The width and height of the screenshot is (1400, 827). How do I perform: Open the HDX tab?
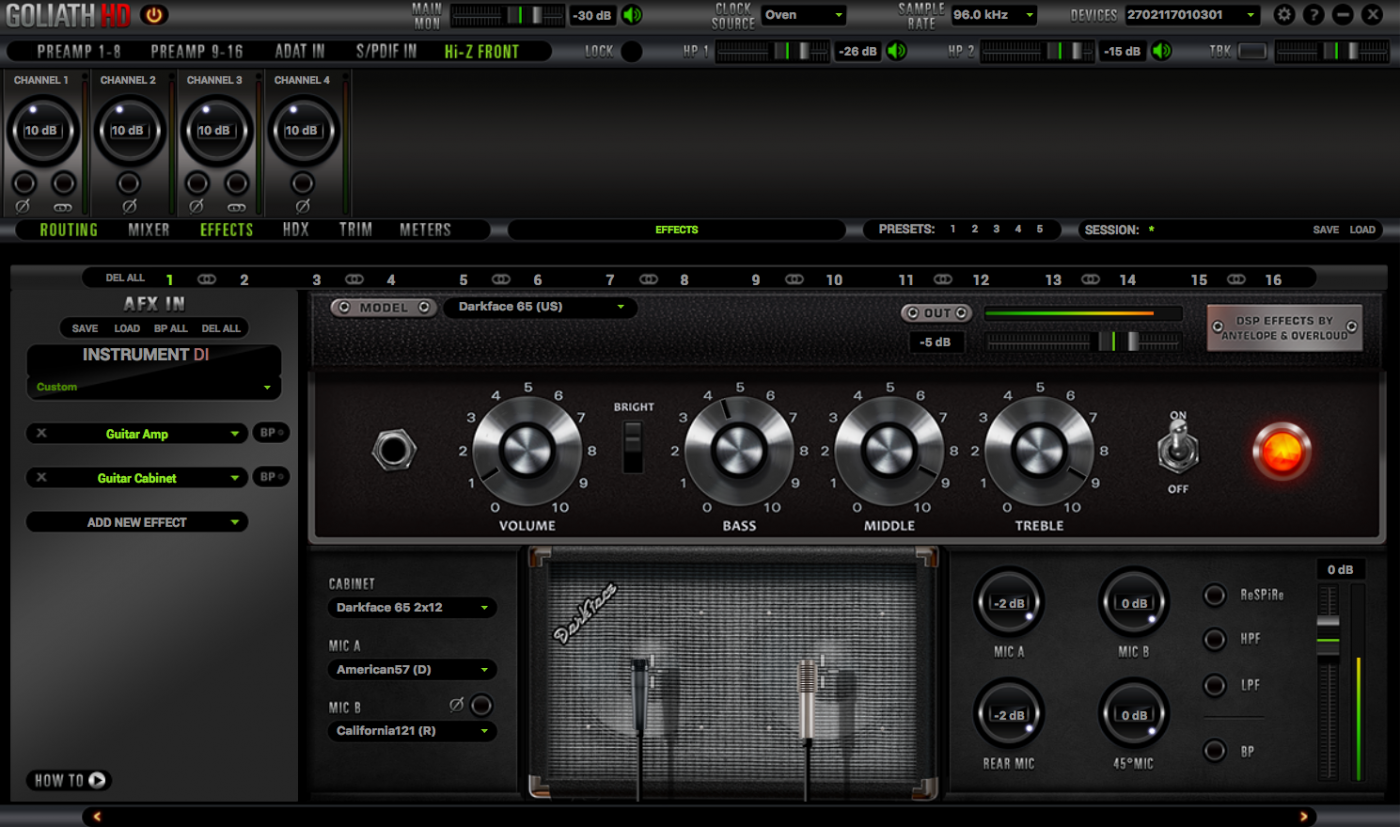click(x=296, y=229)
